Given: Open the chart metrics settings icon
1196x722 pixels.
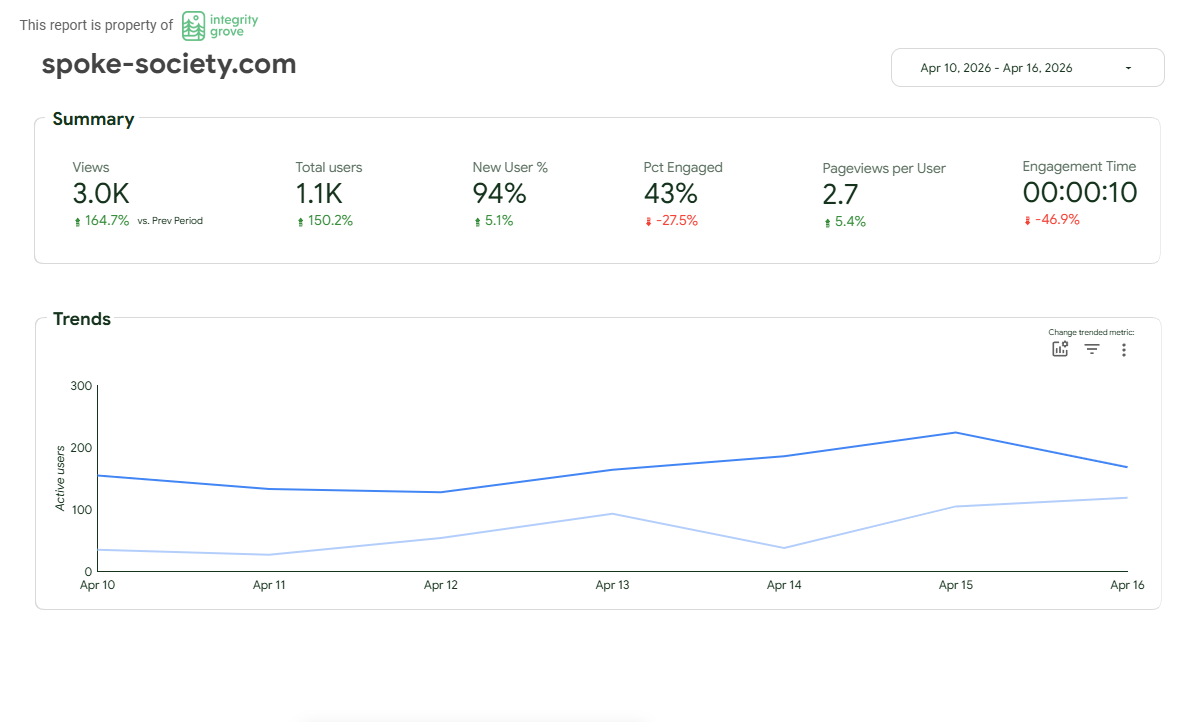Looking at the screenshot, I should (x=1060, y=349).
